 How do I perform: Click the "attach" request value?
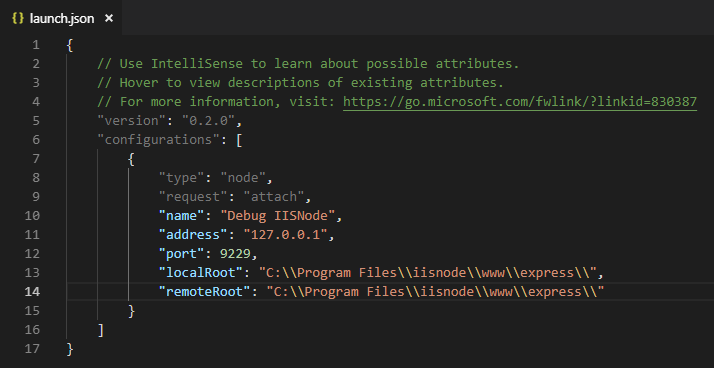(274, 197)
